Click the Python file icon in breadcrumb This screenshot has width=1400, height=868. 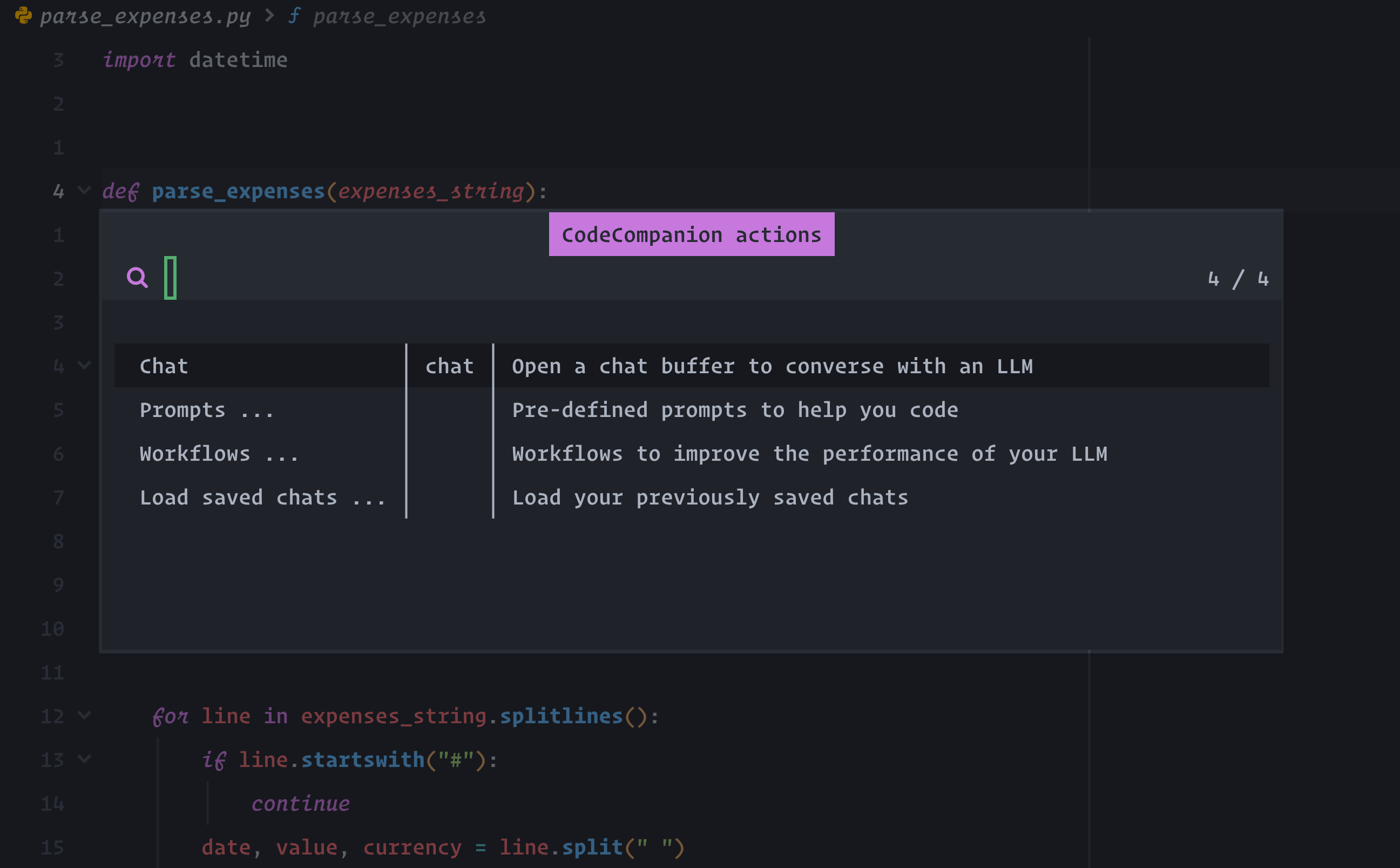[23, 16]
